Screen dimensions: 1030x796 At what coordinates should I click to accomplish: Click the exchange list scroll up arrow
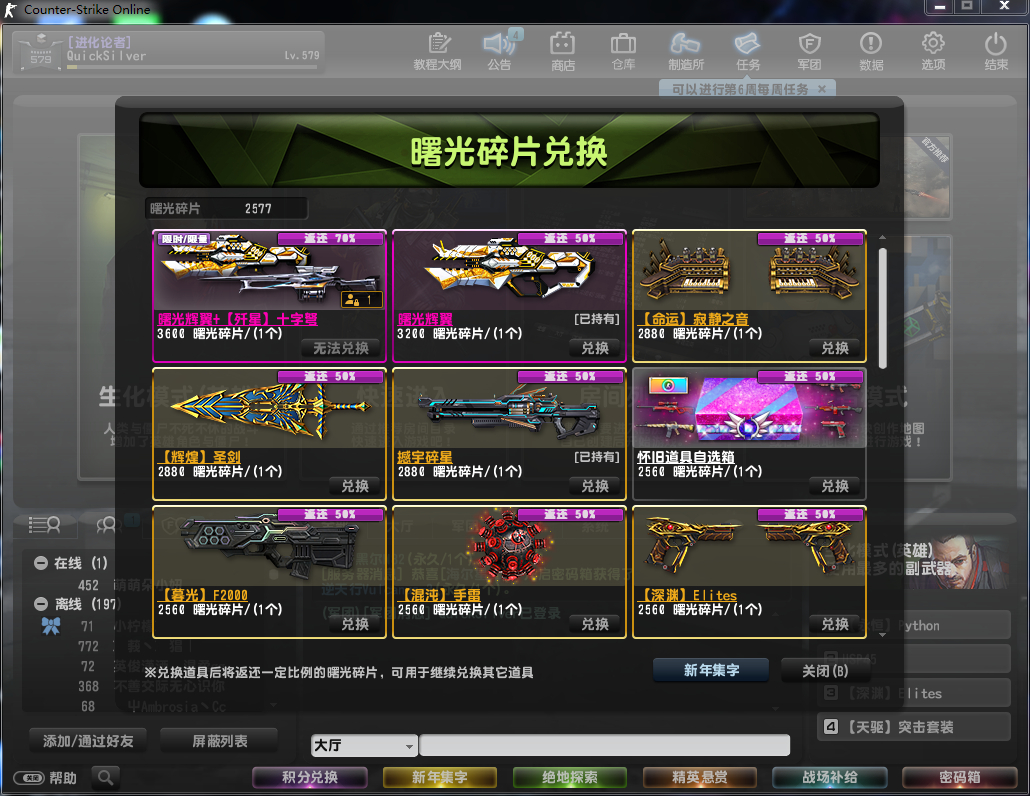pos(882,237)
